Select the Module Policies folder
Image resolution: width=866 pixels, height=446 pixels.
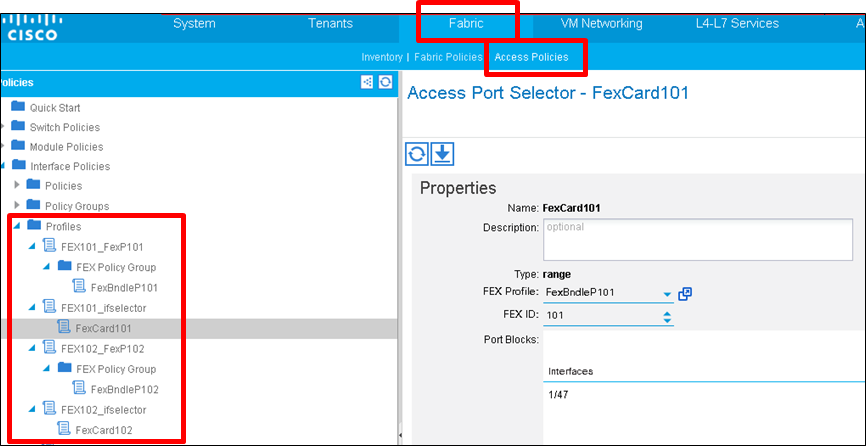click(x=66, y=147)
